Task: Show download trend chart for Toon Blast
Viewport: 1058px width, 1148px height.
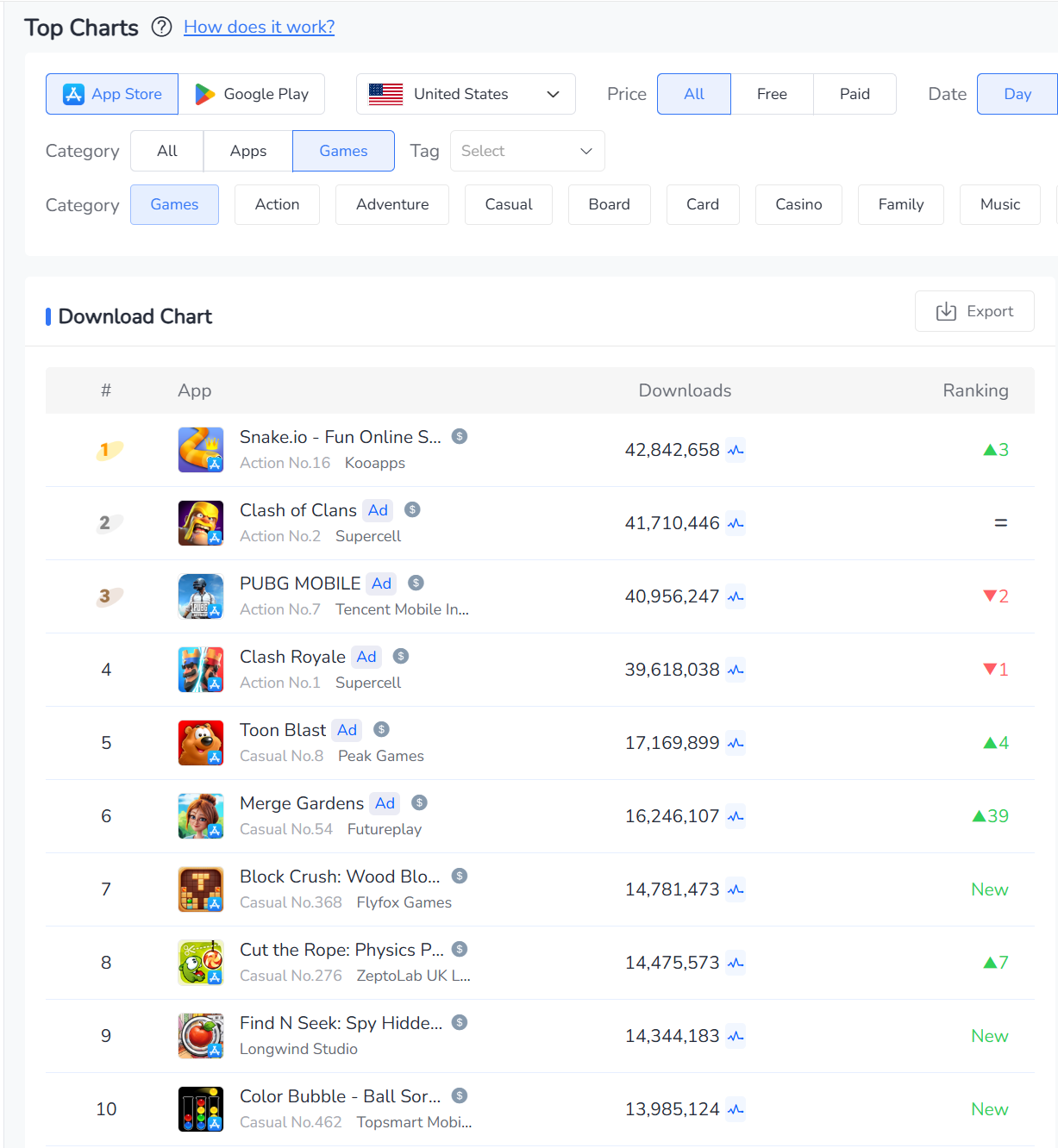Action: click(x=736, y=743)
